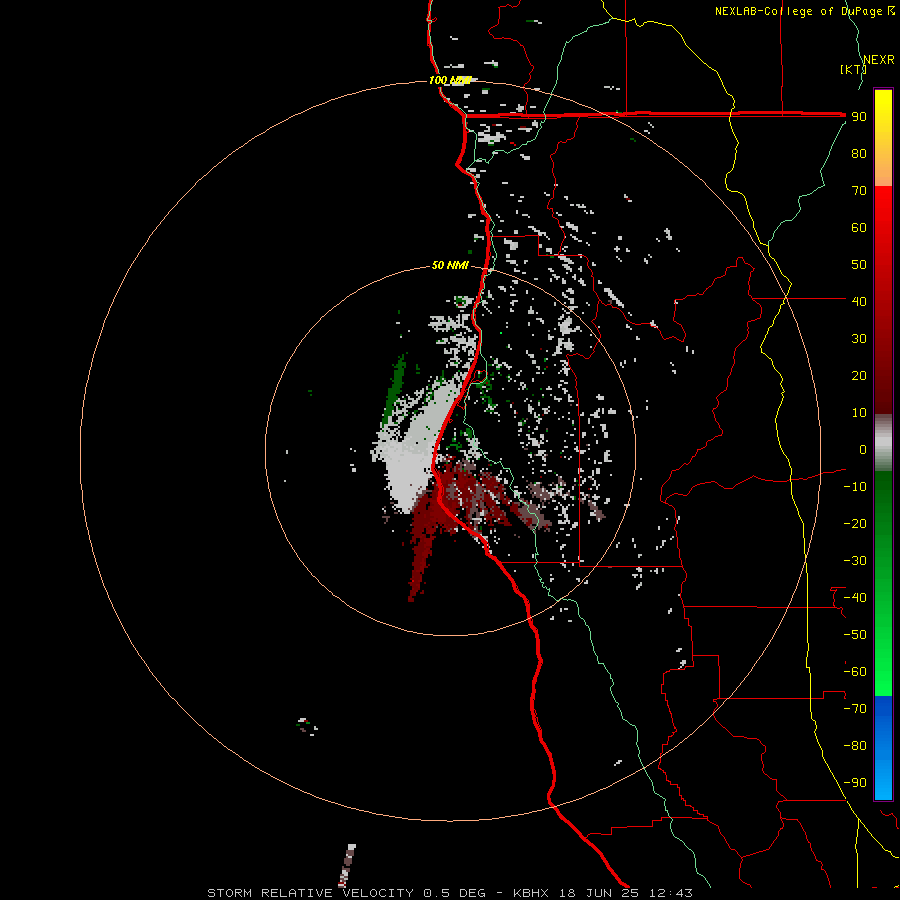Click the "-10" scale label
Viewport: 900px width, 900px height.
[x=855, y=487]
